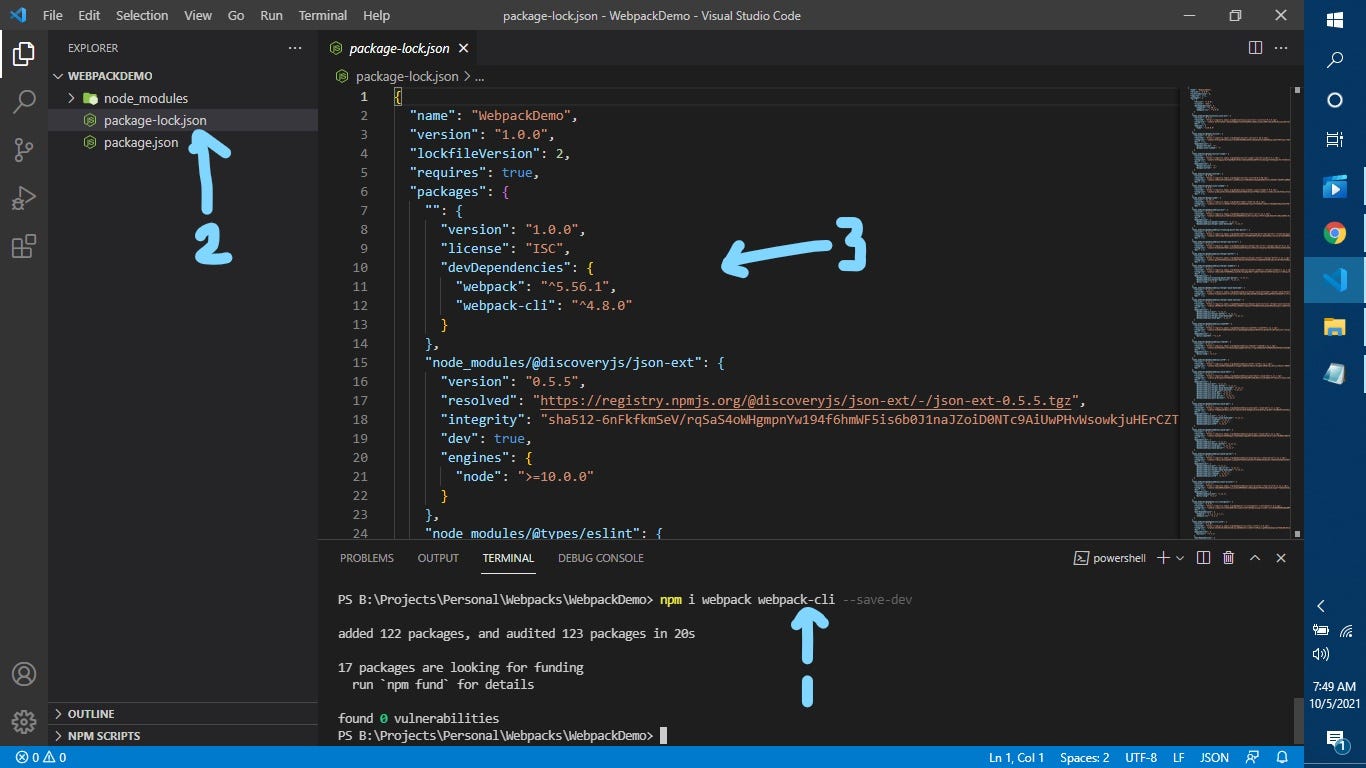Open the editor's More Actions menu
Screen dimensions: 1366x768
[x=1282, y=48]
